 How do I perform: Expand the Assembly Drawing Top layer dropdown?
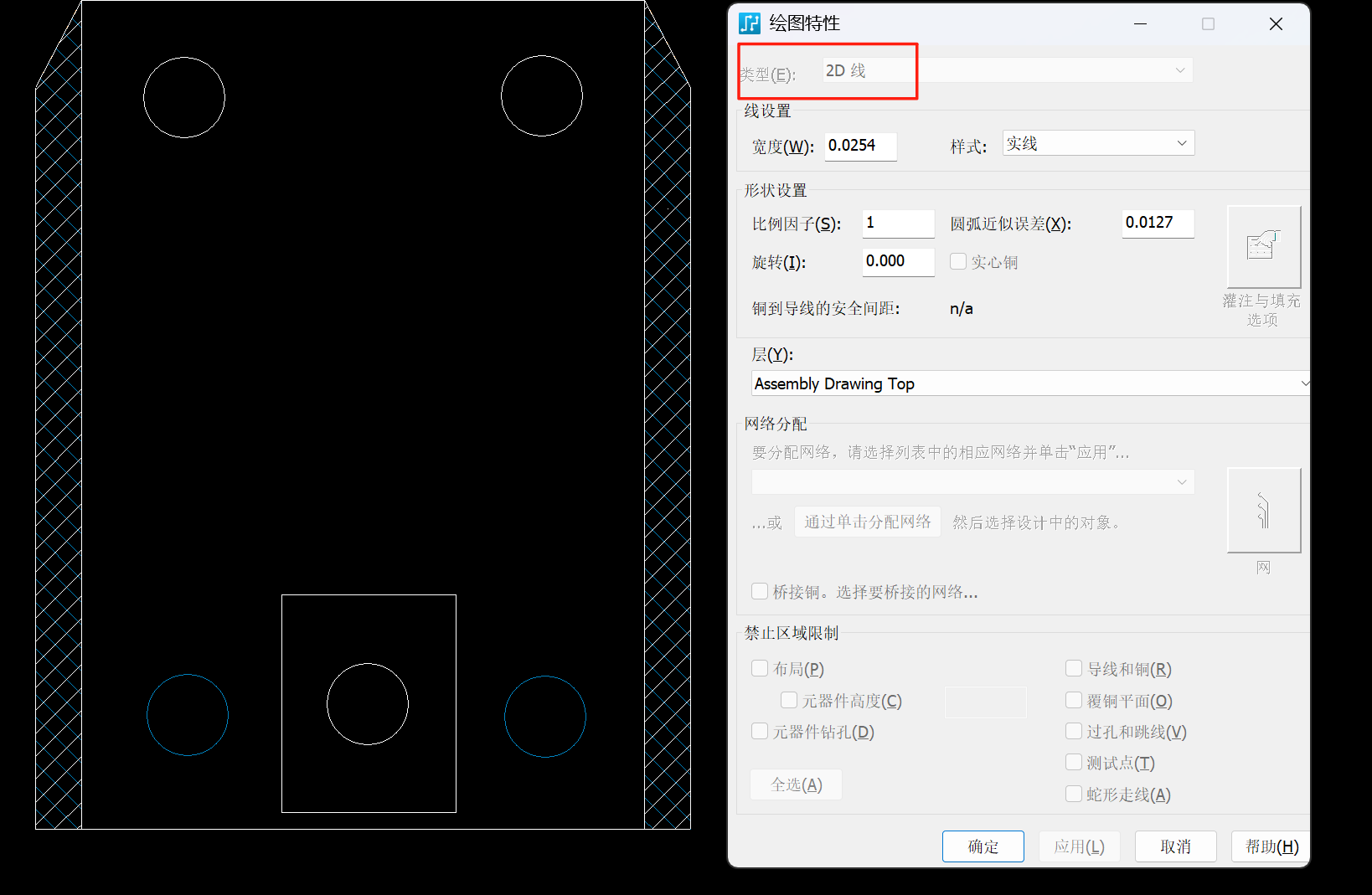point(1303,383)
